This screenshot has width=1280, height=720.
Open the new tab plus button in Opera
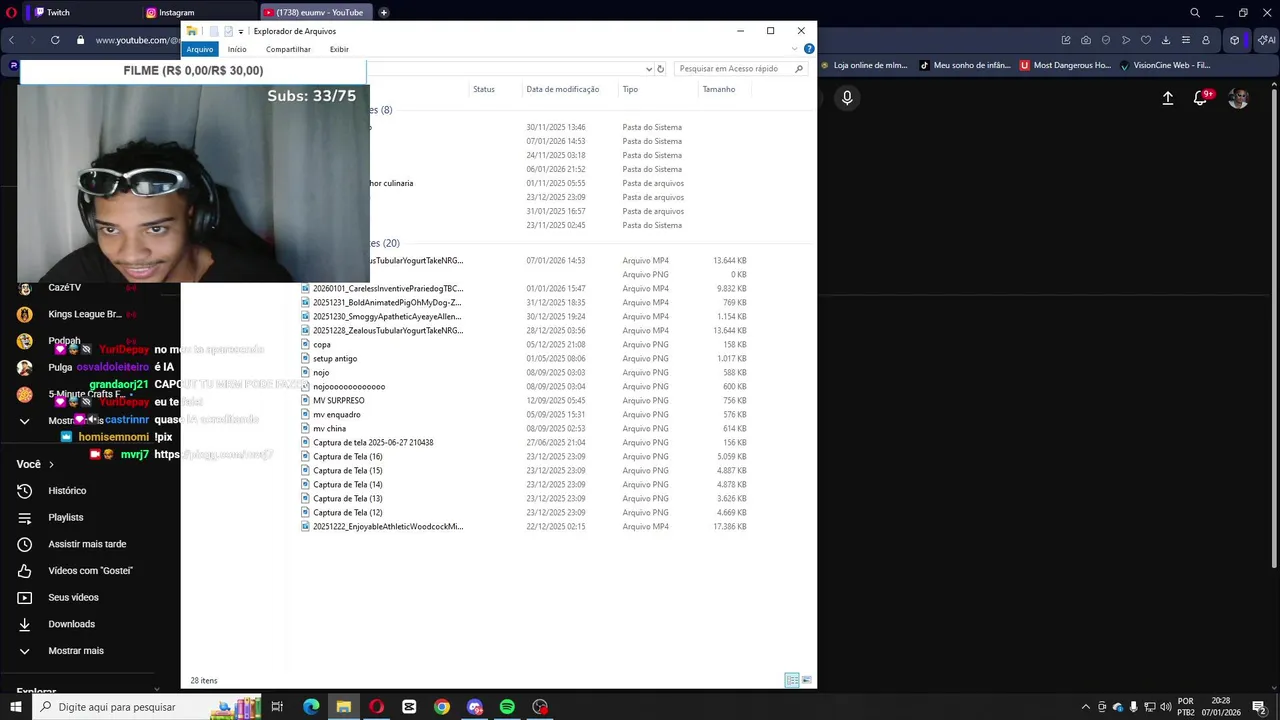(383, 13)
